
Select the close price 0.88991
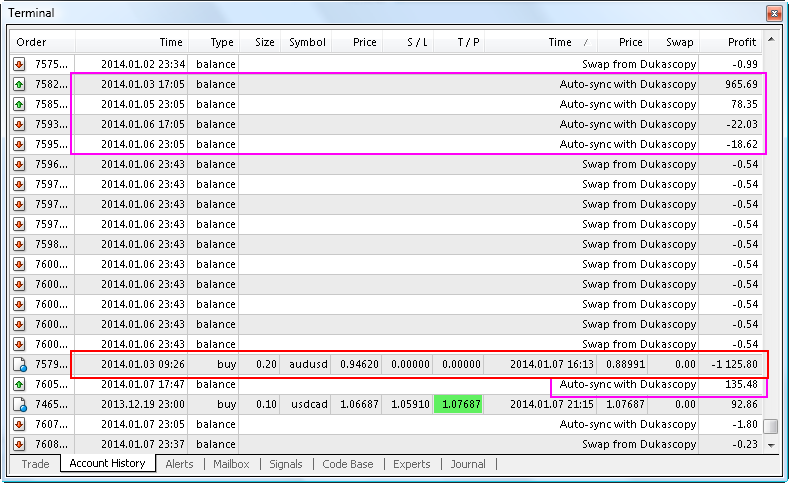point(625,364)
